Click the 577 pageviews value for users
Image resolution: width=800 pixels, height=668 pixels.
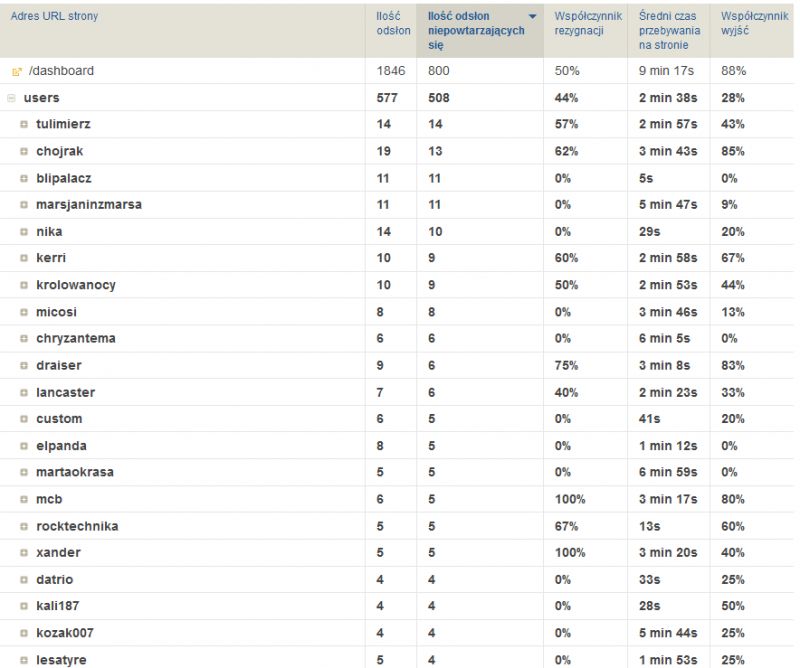[387, 98]
